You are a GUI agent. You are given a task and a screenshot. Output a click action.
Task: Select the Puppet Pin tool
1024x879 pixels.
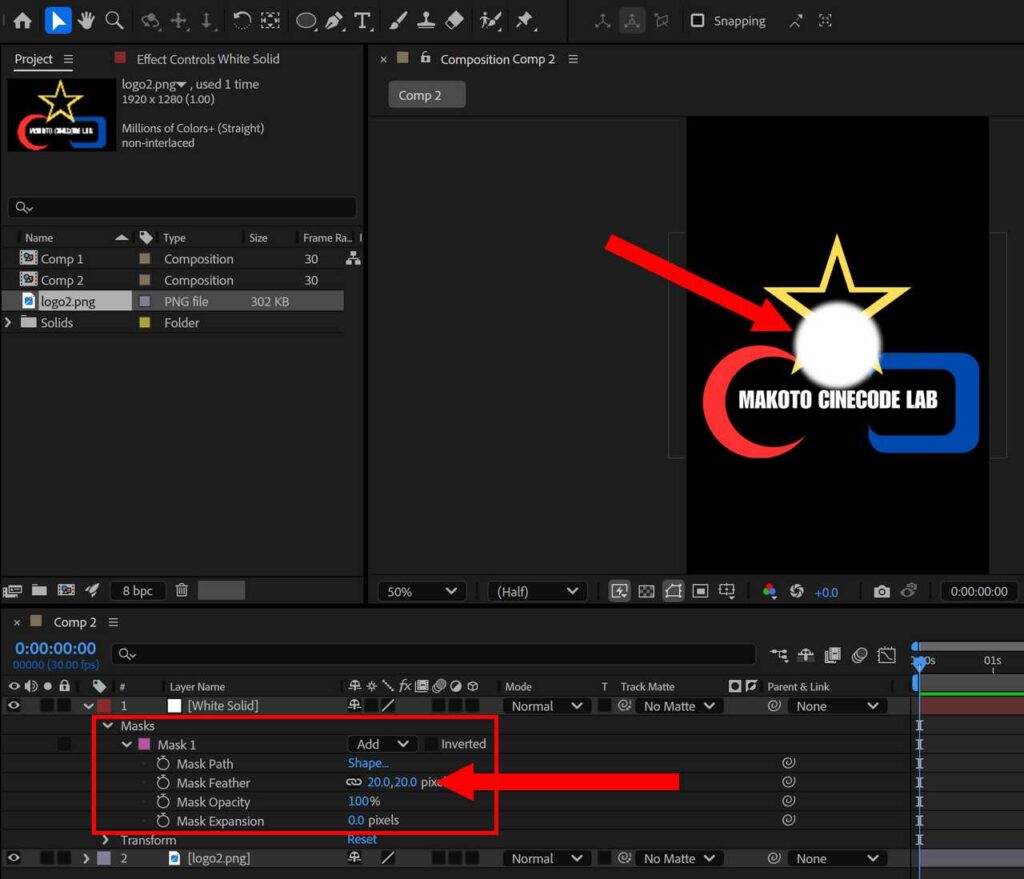525,21
